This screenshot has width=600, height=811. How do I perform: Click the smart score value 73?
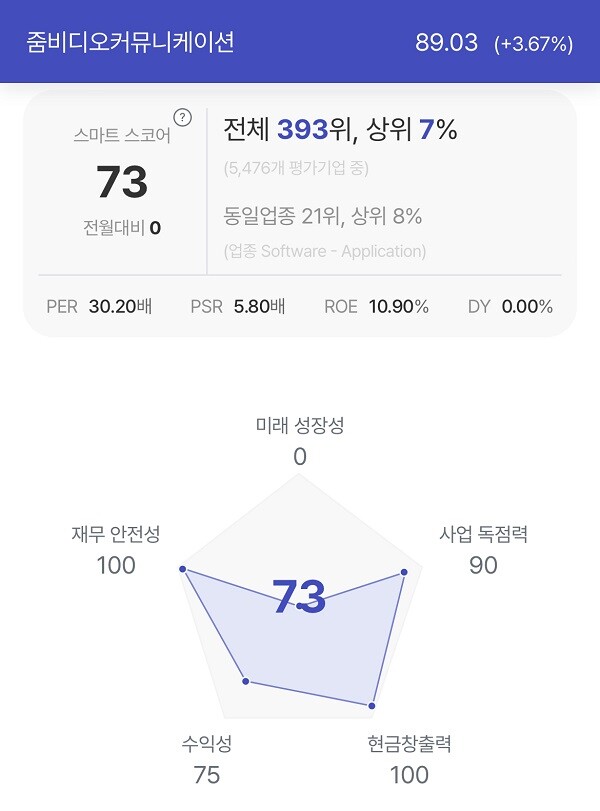coord(122,182)
